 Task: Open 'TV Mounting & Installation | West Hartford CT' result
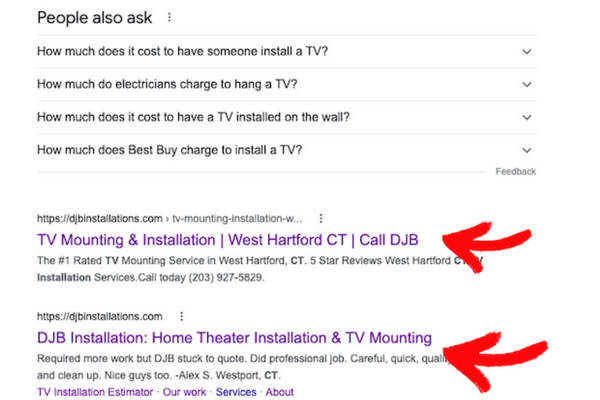pyautogui.click(x=228, y=240)
